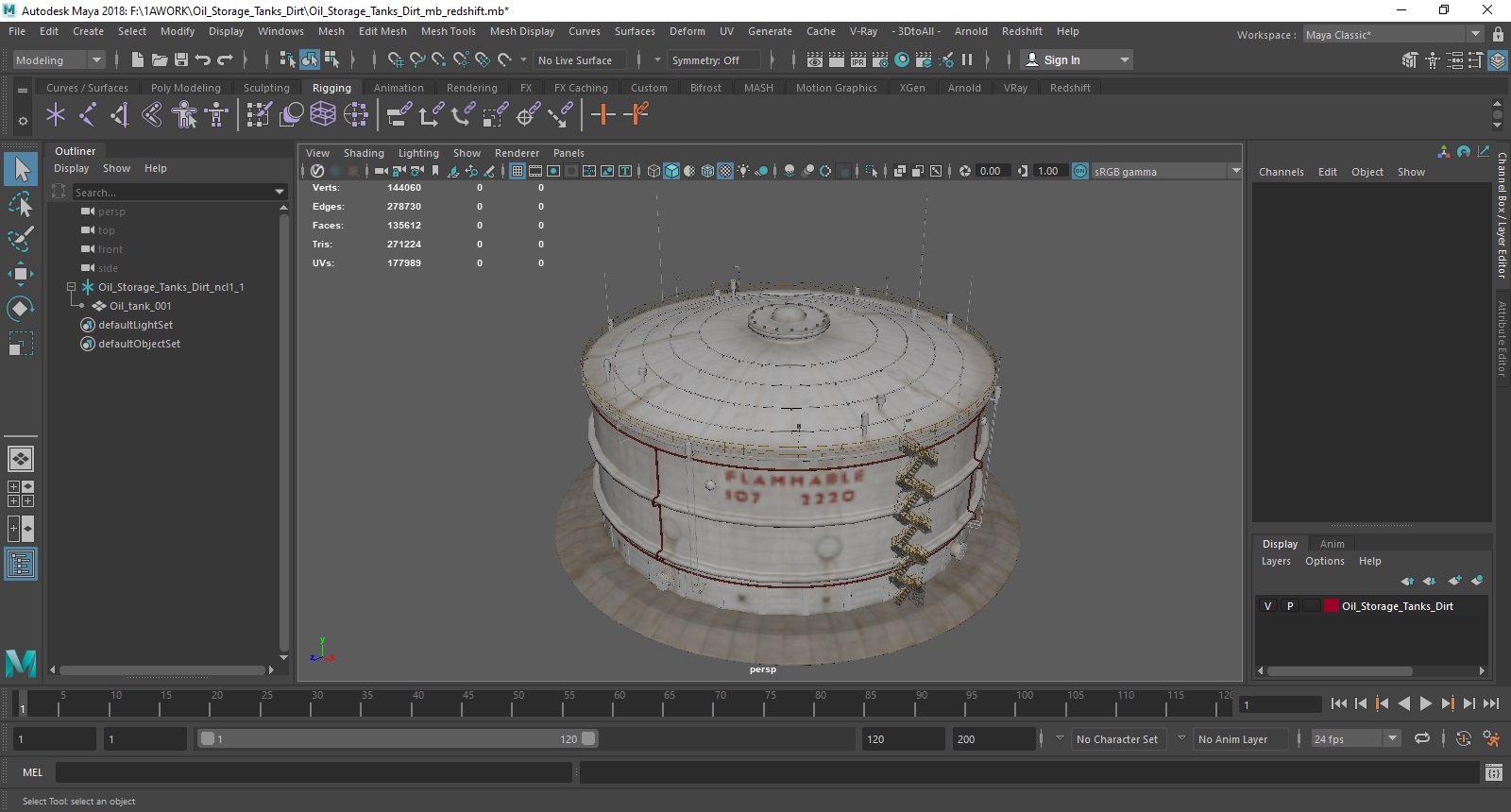Image resolution: width=1511 pixels, height=812 pixels.
Task: Click the red layer color swatch
Action: tap(1332, 606)
